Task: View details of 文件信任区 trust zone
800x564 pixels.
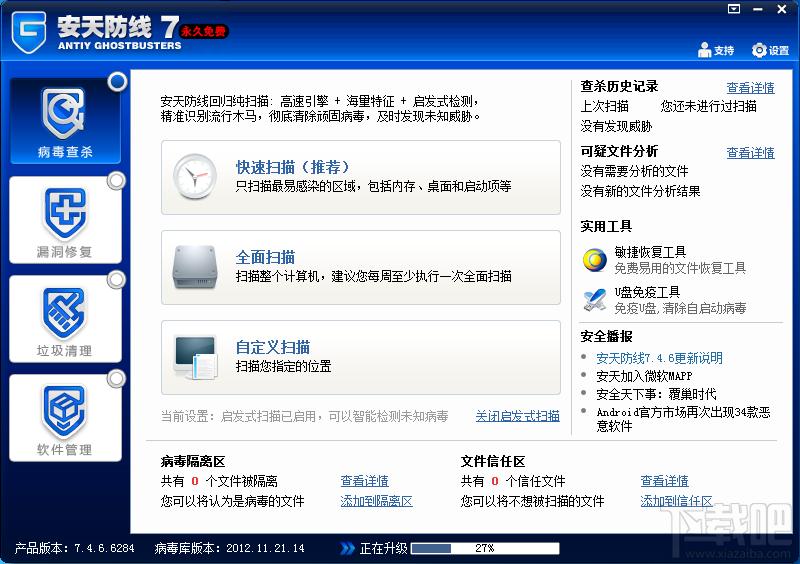Action: pyautogui.click(x=664, y=481)
